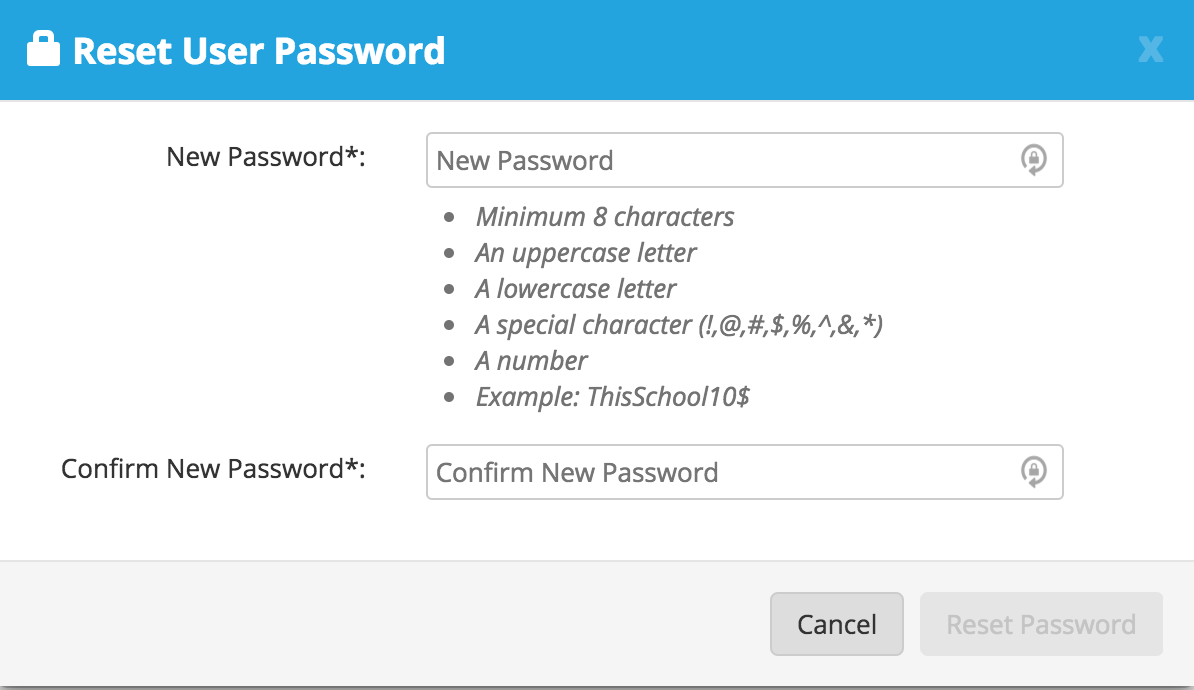
Task: Click the 'A lowercase letter' requirement
Action: (x=576, y=289)
